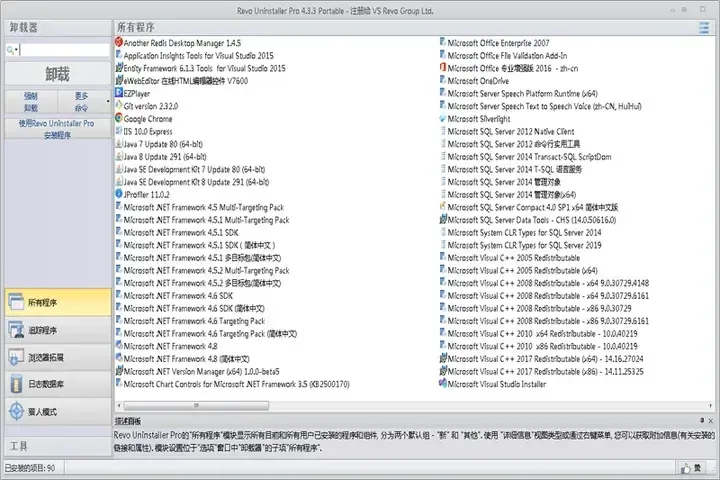Click the JProfiler 11.0.2 icon
720x480 pixels.
pos(119,194)
